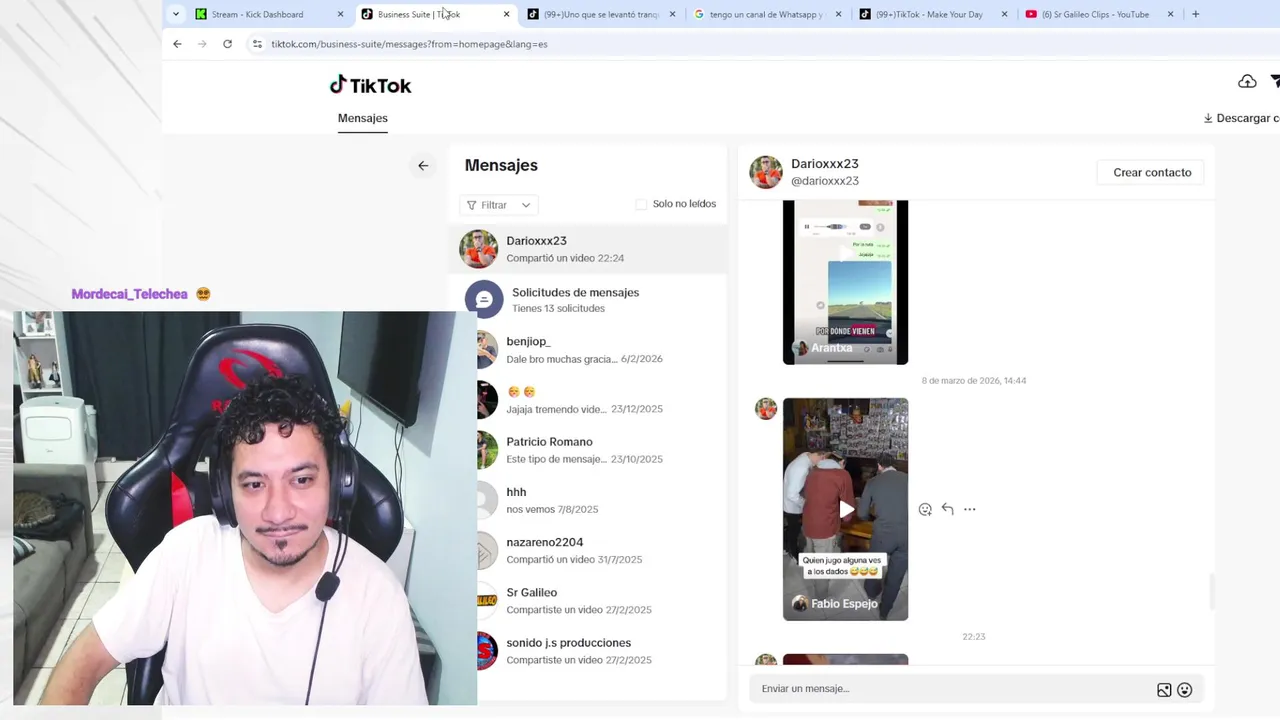The height and width of the screenshot is (720, 1280).
Task: Click the @darioxxx23 username
Action: click(825, 181)
